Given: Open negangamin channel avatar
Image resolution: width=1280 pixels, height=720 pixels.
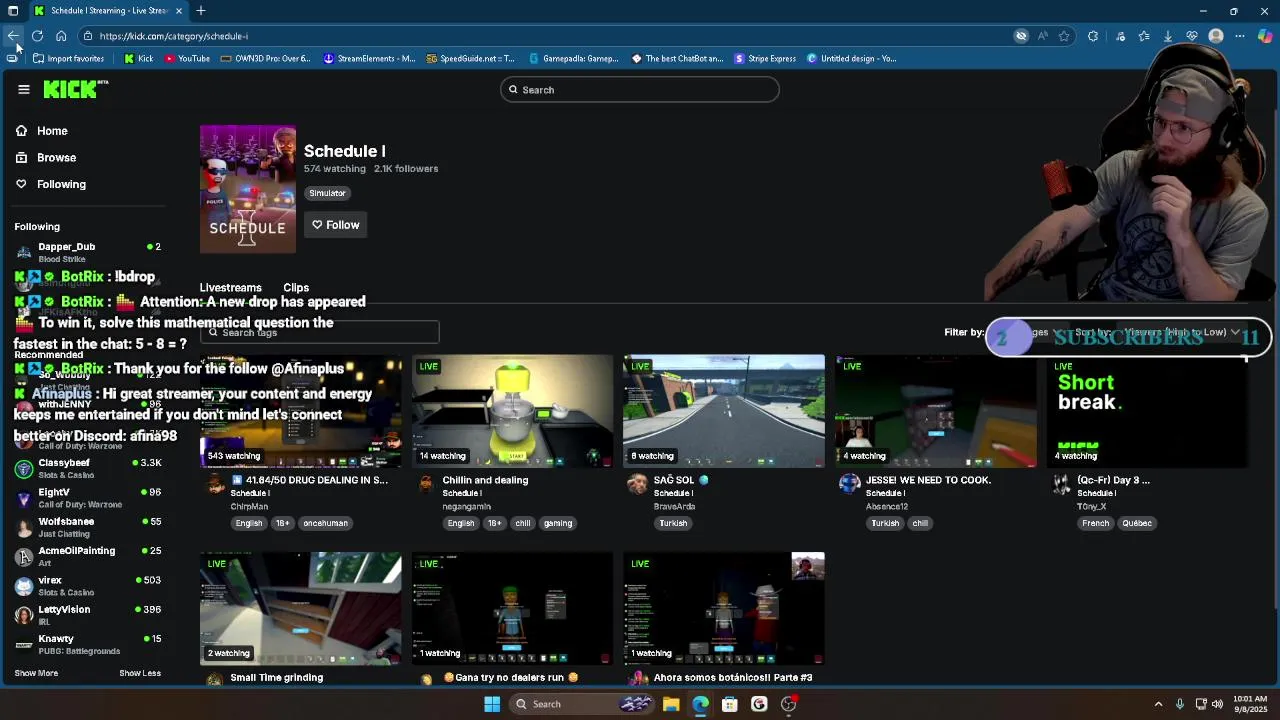Looking at the screenshot, I should 425,484.
